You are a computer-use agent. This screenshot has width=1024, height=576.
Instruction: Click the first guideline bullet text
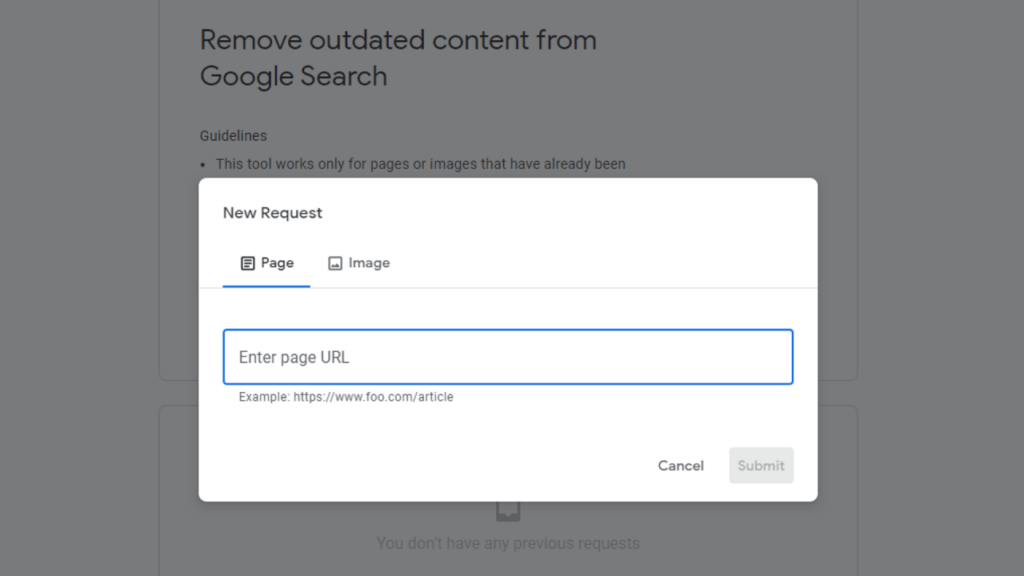click(420, 163)
